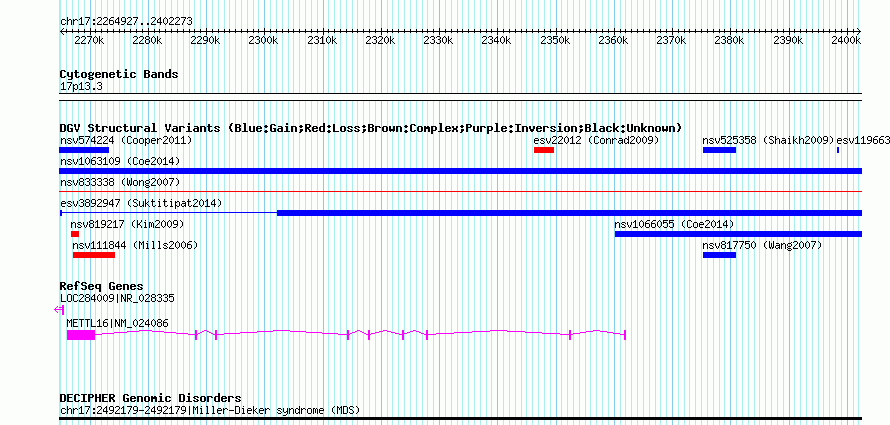Click the 17p13.3 band label
Viewport: 890px width, 425px height.
coord(81,86)
